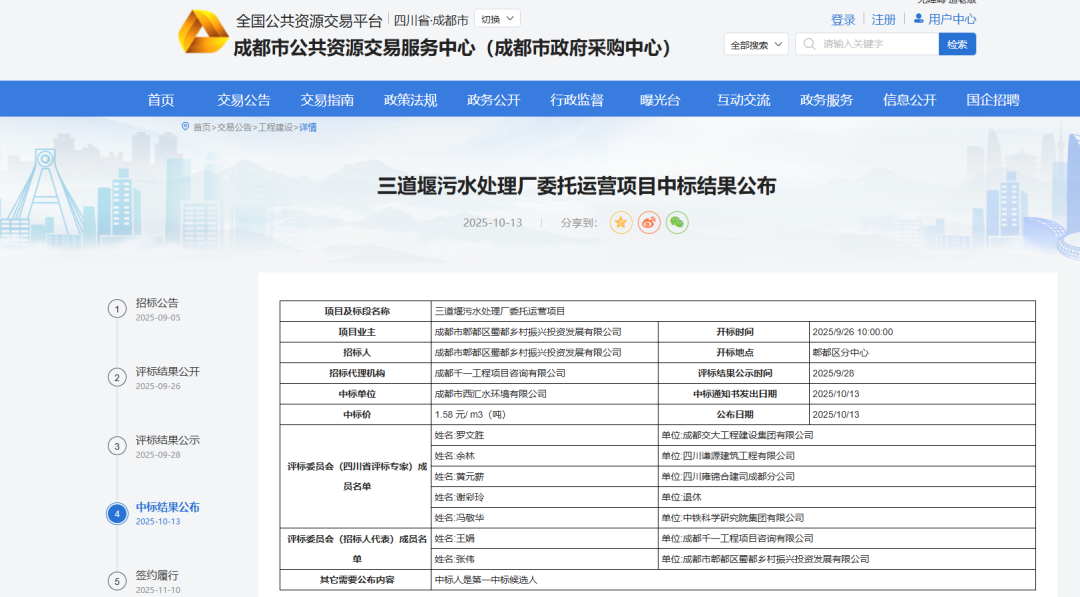This screenshot has width=1080, height=597.
Task: Click cell 姓名:谢彩玲
Action: coord(544,497)
